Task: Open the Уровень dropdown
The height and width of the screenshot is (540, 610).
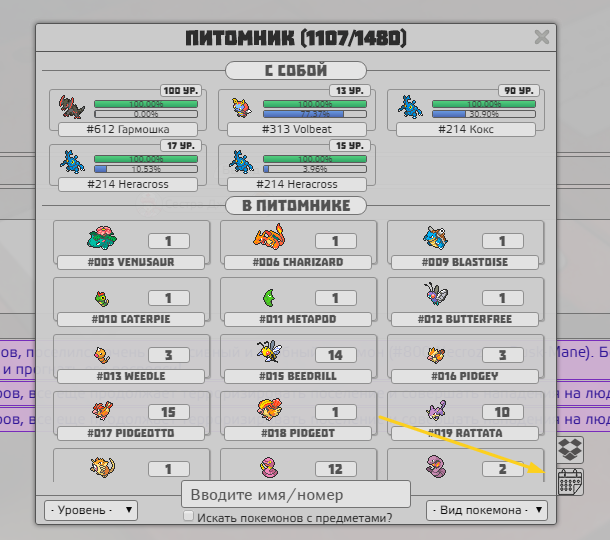Action: coord(91,510)
